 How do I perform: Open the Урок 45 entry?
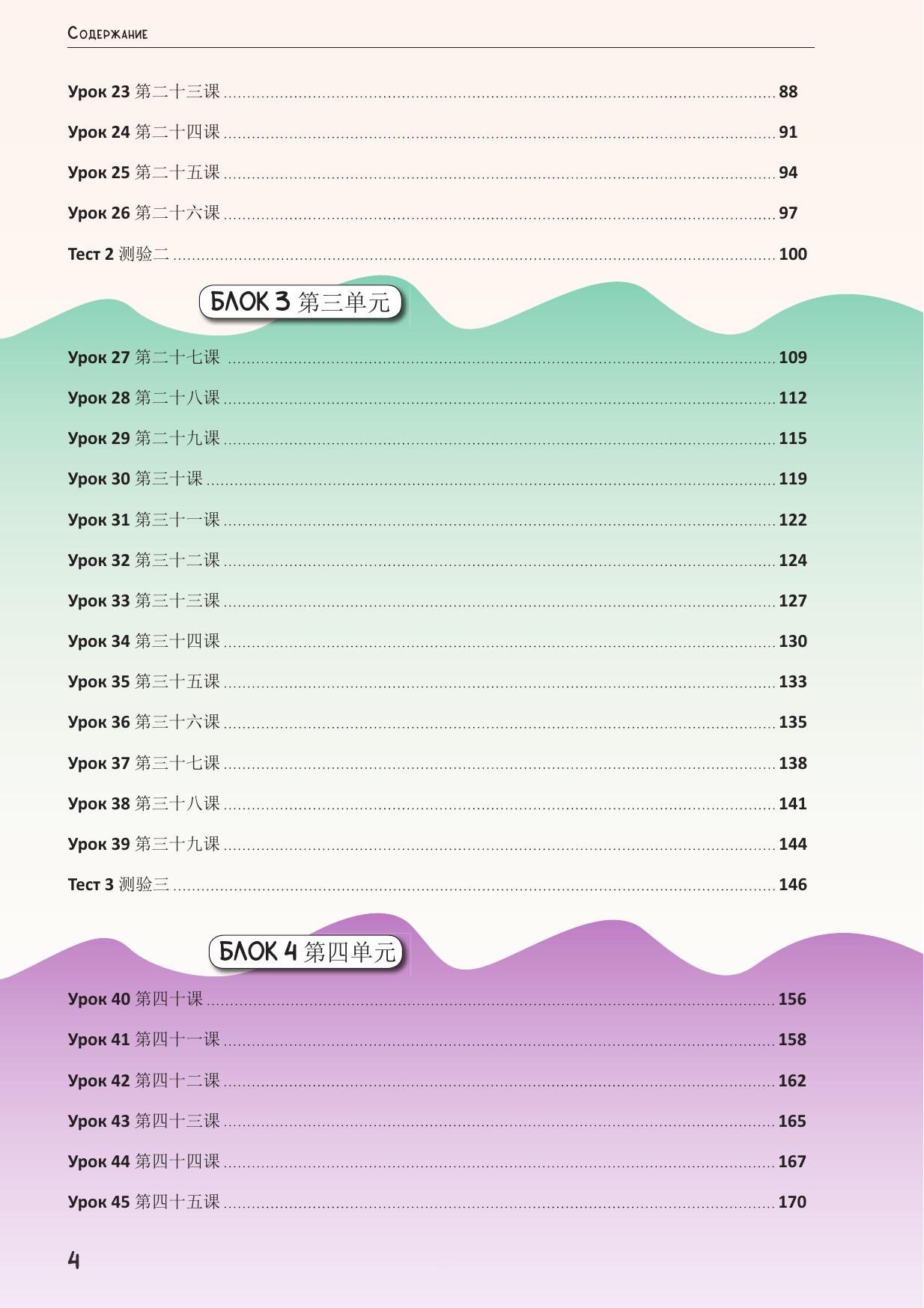(x=144, y=1202)
